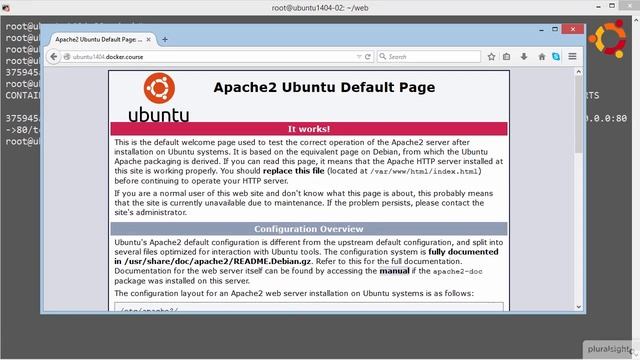
Task: Click the 'apache2-doc' package name text
Action: point(458,271)
